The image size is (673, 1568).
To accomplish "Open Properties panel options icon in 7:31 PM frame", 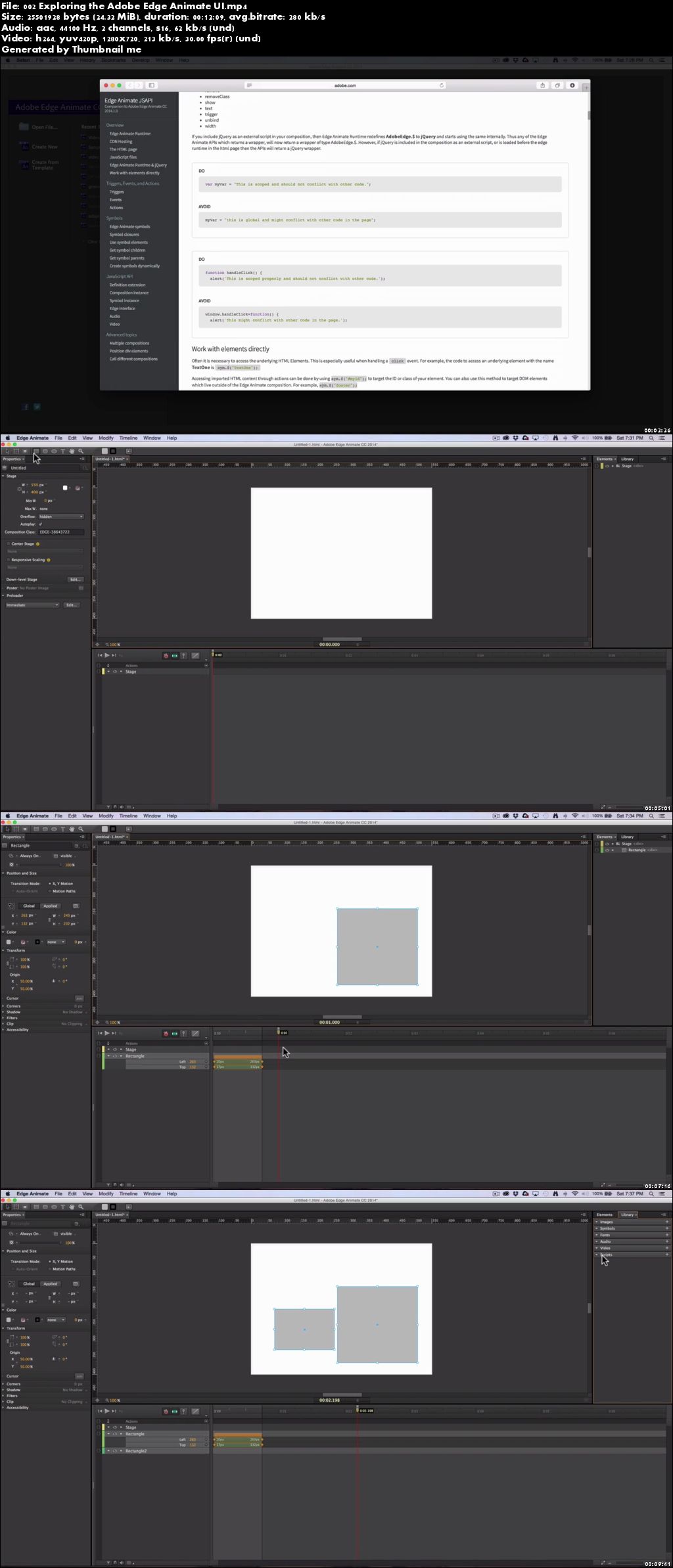I will point(82,459).
